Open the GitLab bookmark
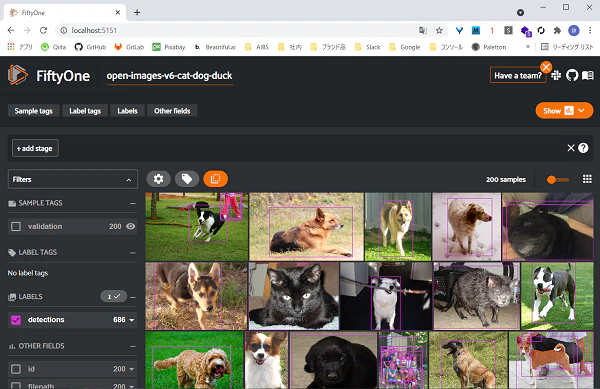Screen dimensions: 600x389 click(x=129, y=47)
